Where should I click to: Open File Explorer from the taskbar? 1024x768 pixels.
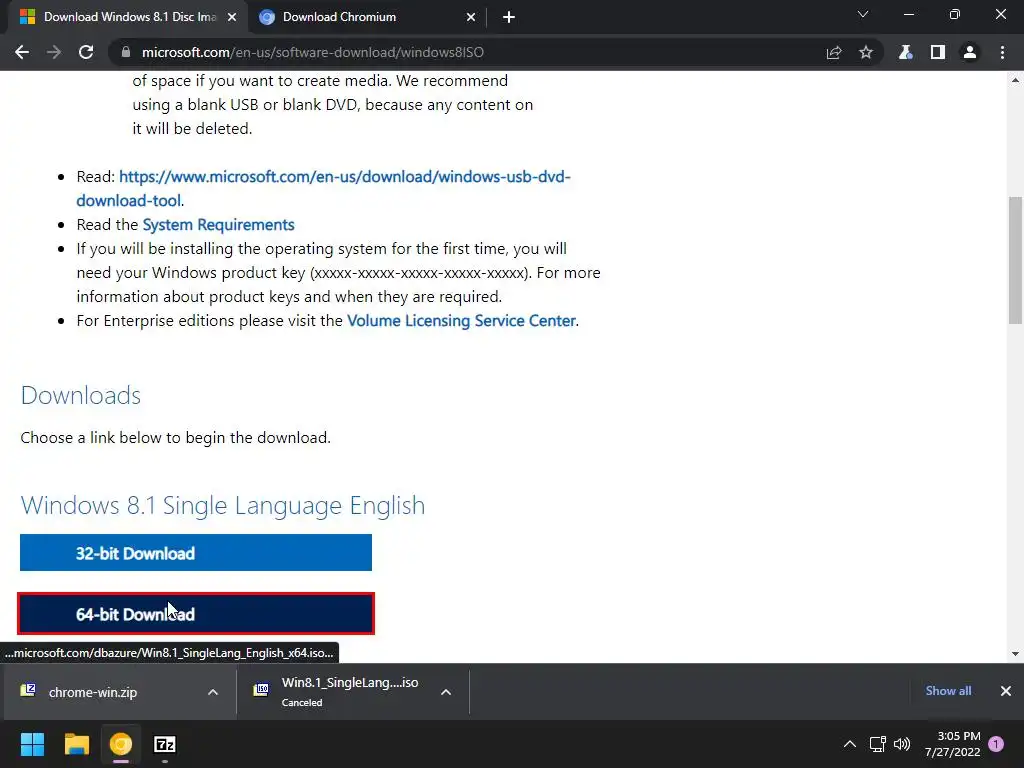[76, 744]
